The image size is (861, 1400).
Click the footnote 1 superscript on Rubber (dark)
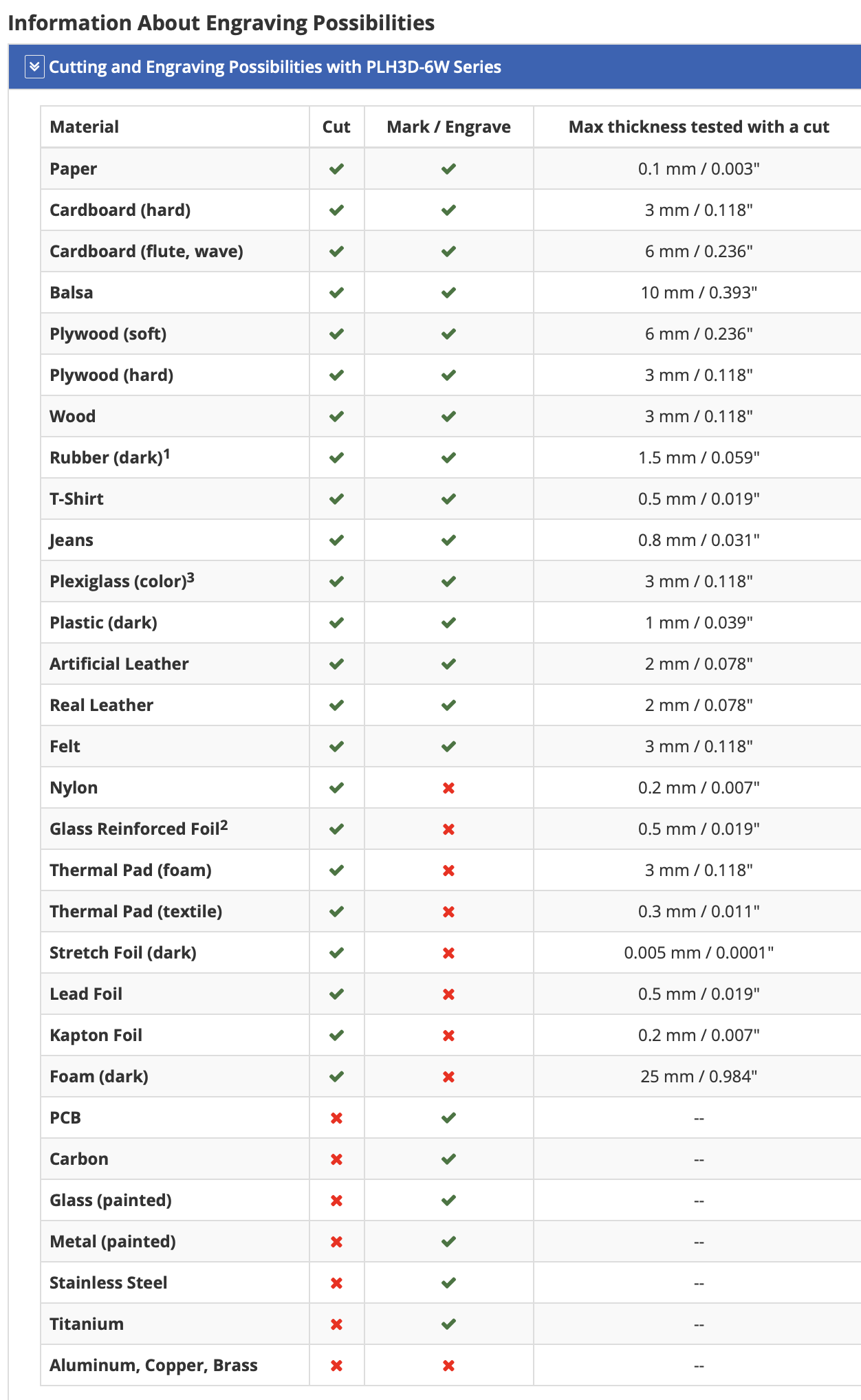tap(166, 454)
